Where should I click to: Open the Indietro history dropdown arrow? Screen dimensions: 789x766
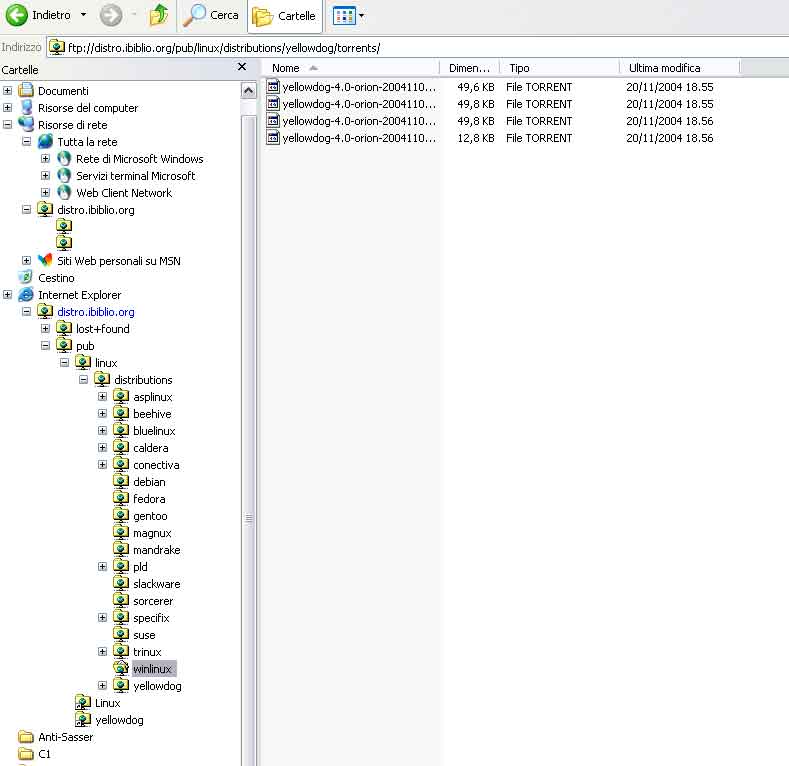point(84,15)
